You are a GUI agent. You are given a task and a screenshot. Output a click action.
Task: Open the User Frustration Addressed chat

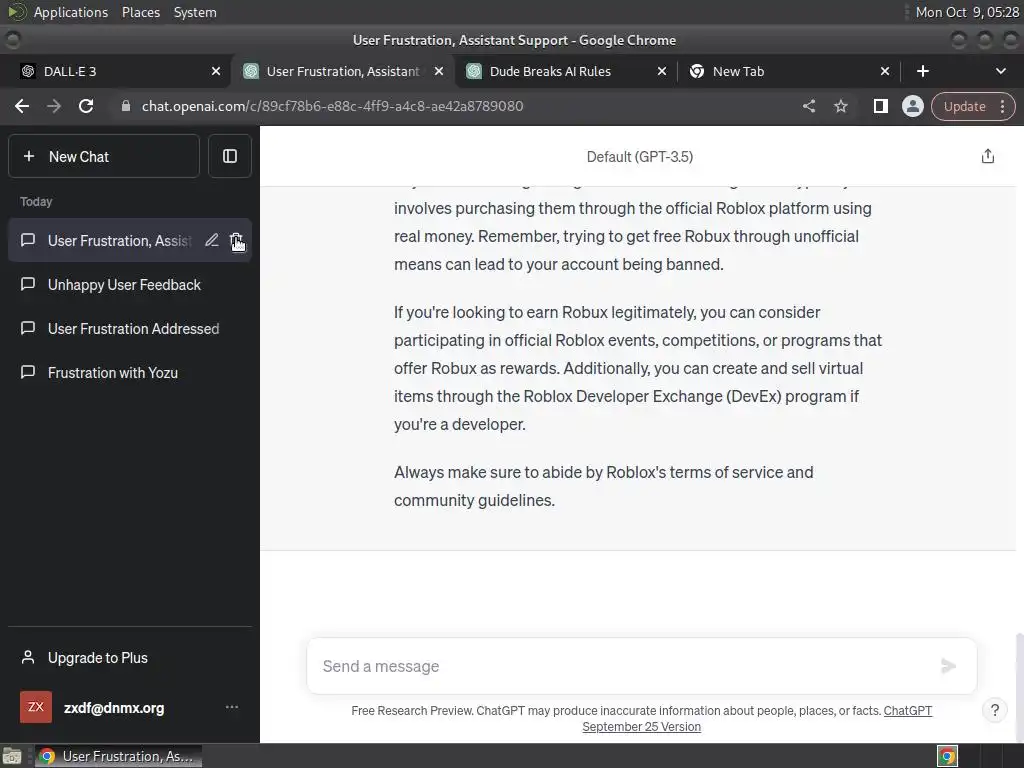[129, 328]
